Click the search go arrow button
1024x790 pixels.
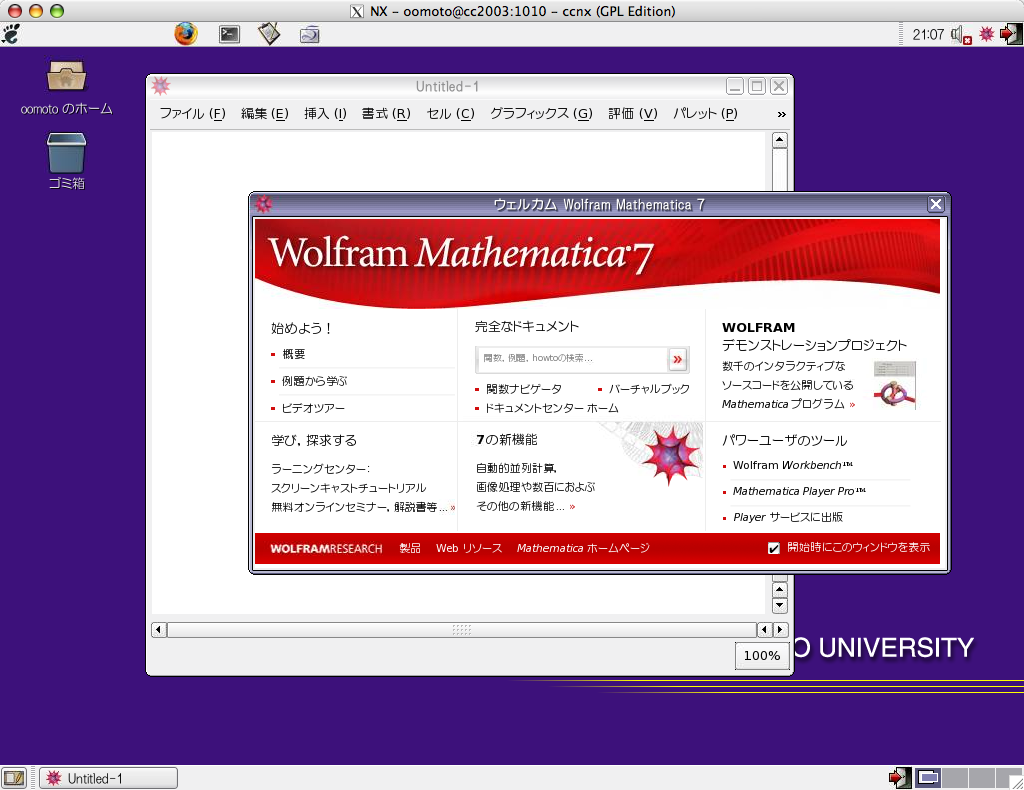(x=677, y=359)
